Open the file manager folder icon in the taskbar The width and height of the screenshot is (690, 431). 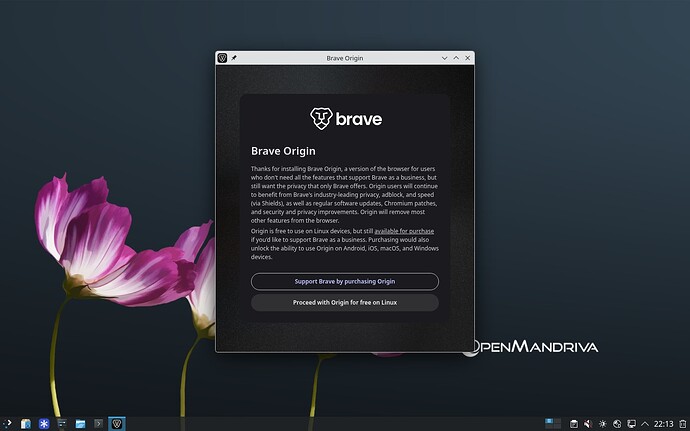click(80, 424)
